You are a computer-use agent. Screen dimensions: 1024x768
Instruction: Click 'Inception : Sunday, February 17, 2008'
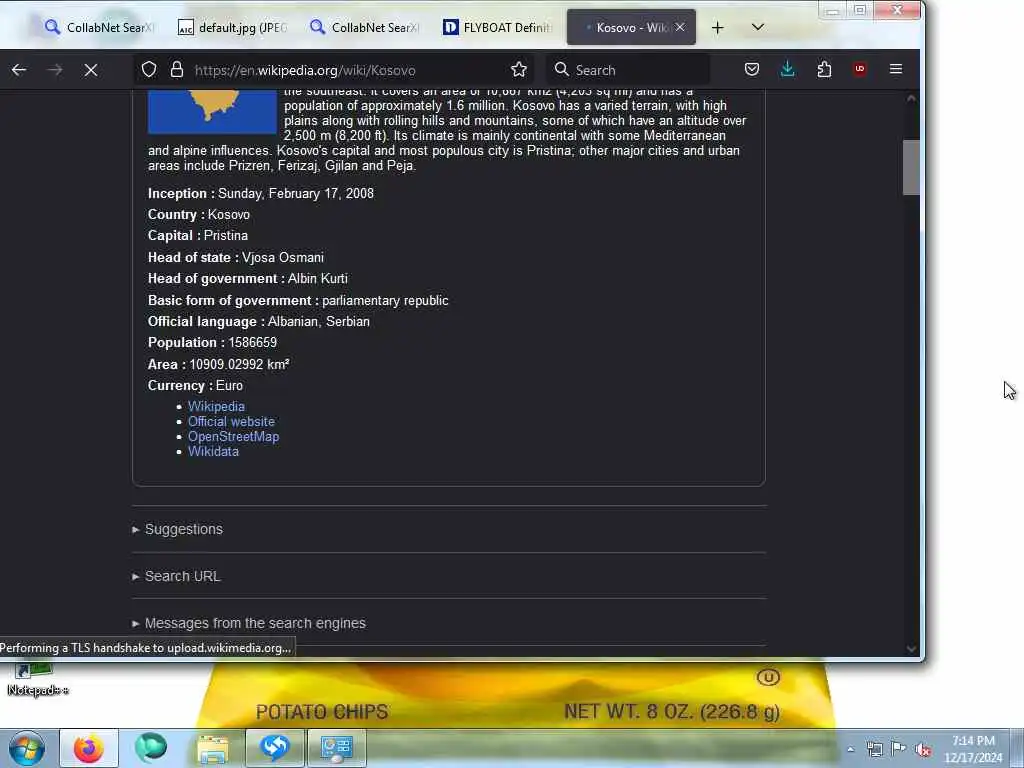(x=261, y=193)
